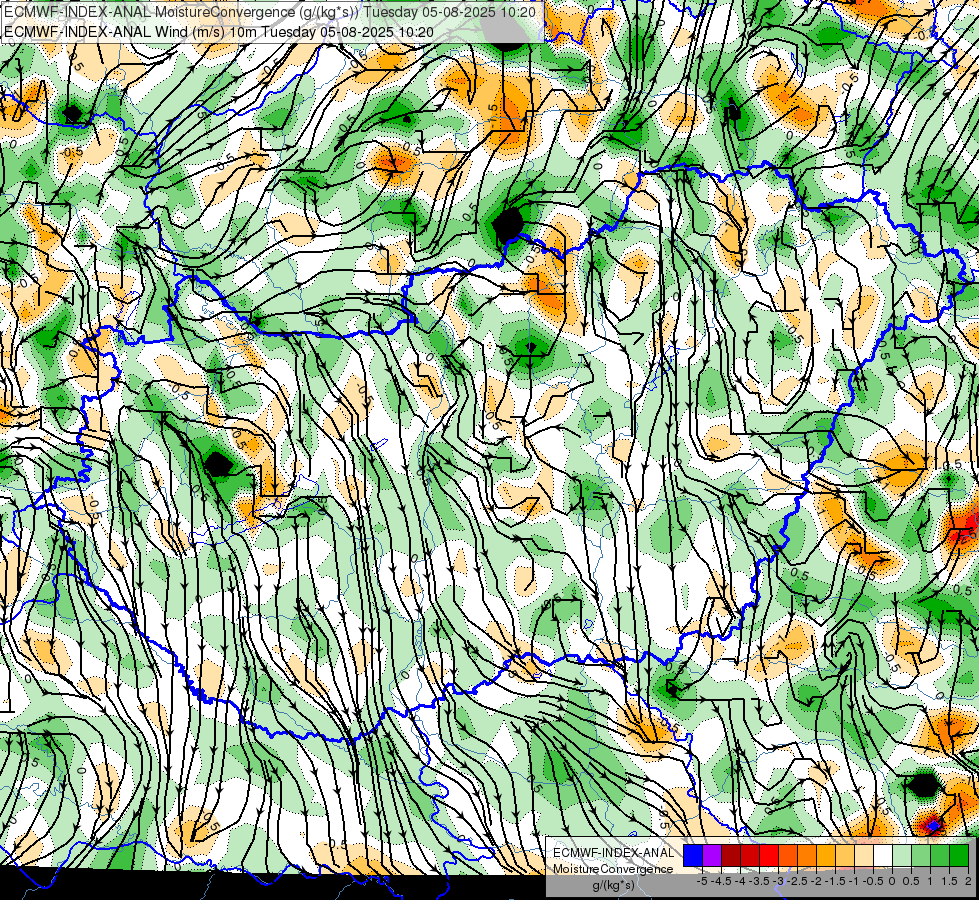Select the '-2.5' tick label on the legend scale
This screenshot has height=900, width=979.
point(797,881)
